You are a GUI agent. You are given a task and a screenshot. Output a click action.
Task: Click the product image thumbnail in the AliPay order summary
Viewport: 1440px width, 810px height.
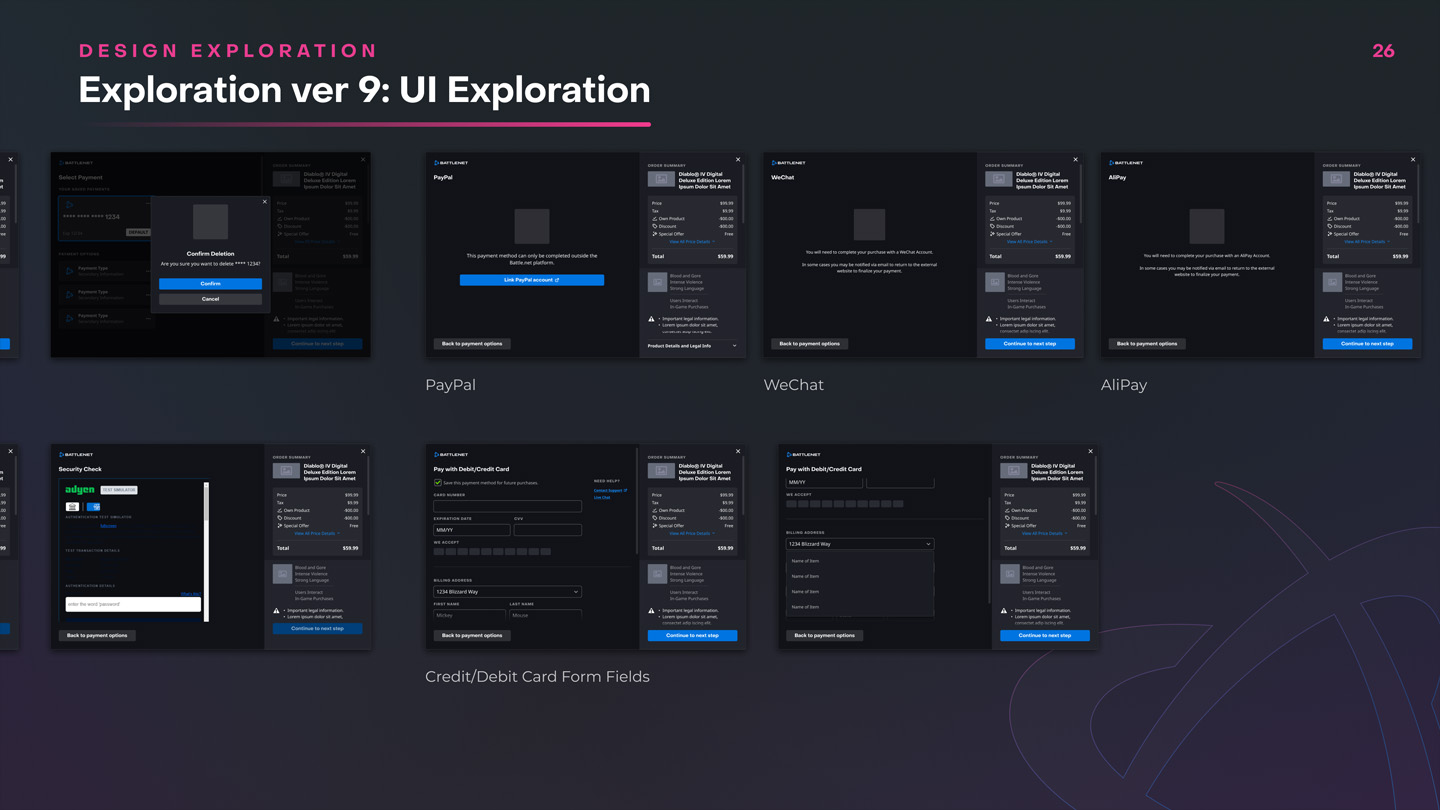click(1337, 179)
